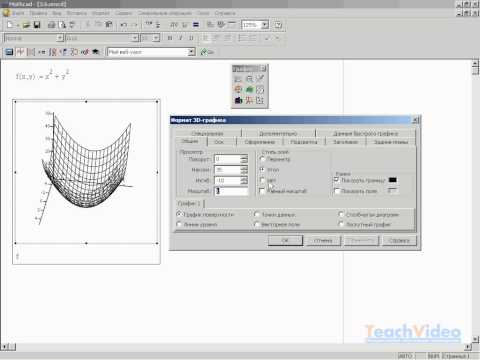Click the Print icon in the toolbar
Viewport: 480px width, 360px height.
tap(51, 25)
